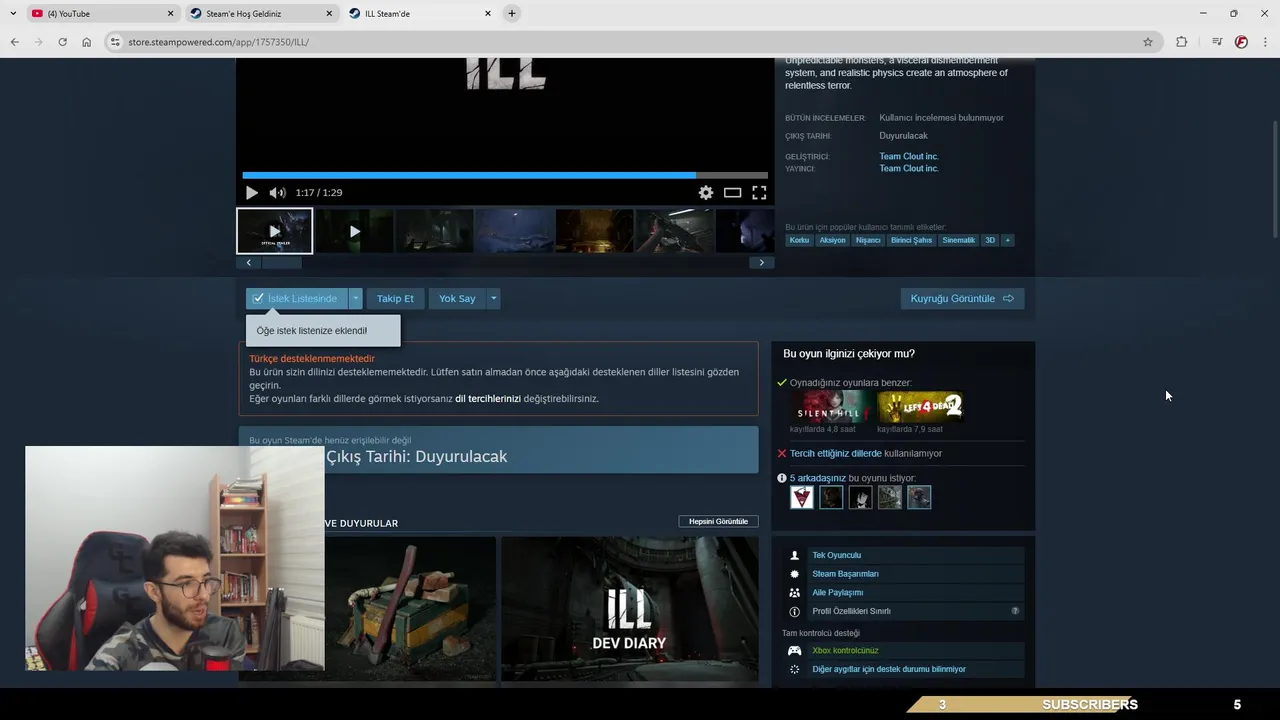Open Silent Hill similar game image
Screen dimensions: 1280x720
pos(830,407)
